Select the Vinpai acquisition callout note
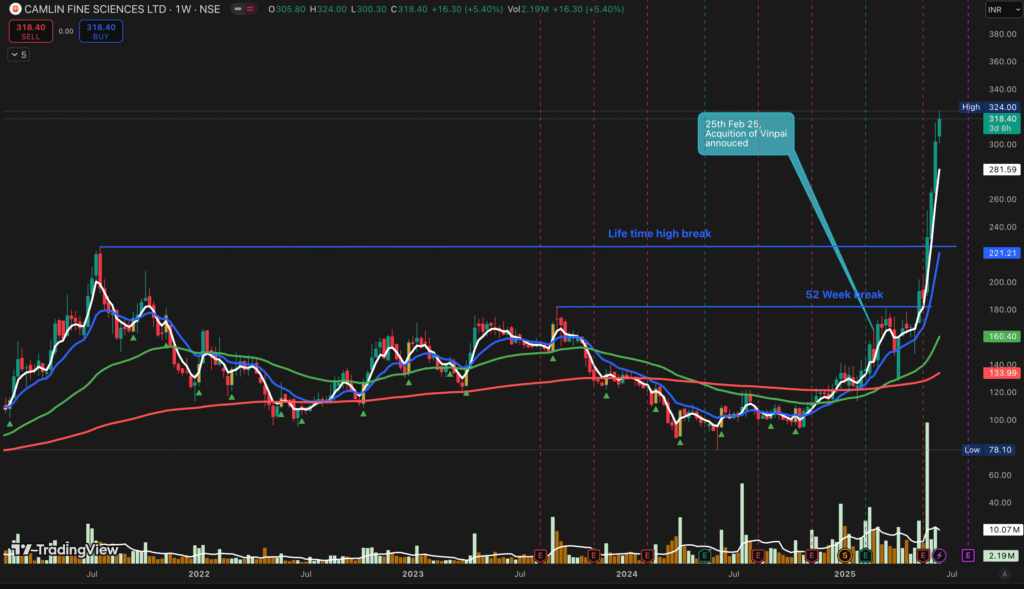The height and width of the screenshot is (589, 1024). coord(746,134)
